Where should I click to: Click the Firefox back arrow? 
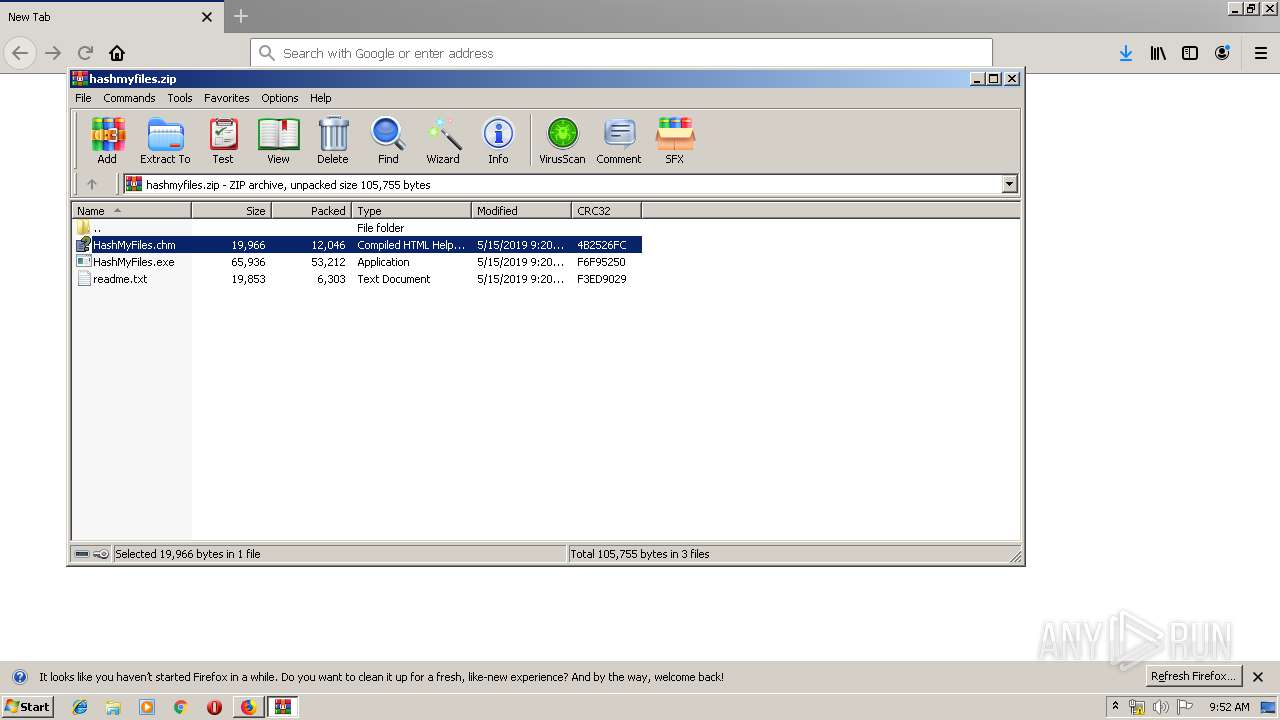20,53
